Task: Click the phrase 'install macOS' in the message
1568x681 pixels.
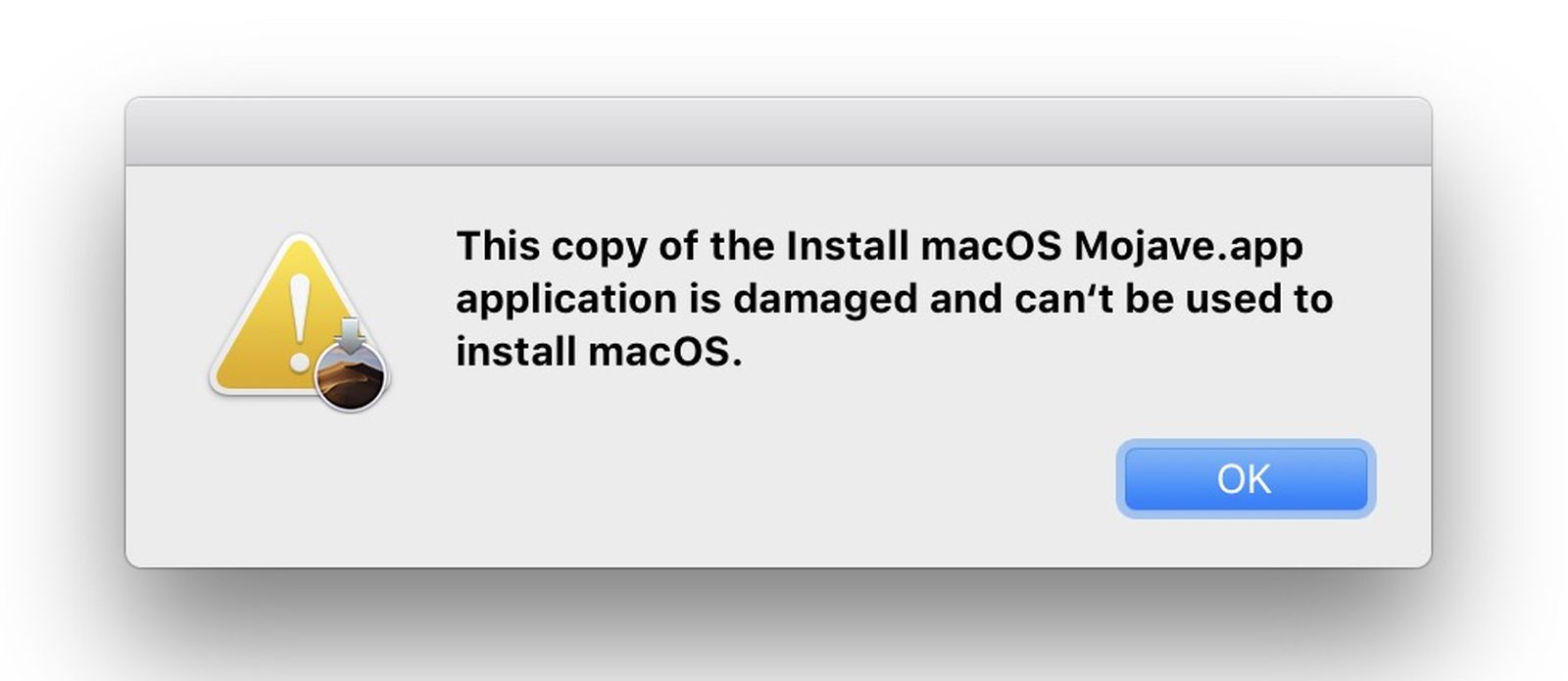Action: coord(598,352)
